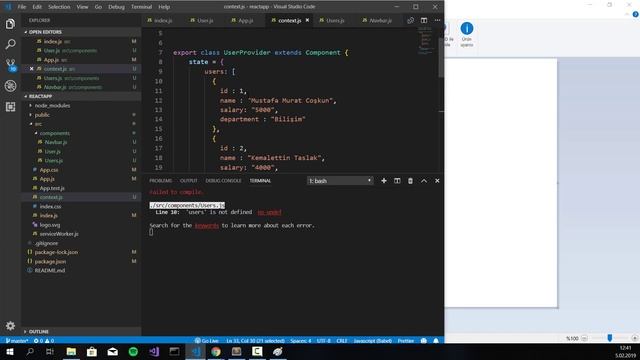Collapse the components folder
The height and width of the screenshot is (360, 640).
[x=55, y=133]
